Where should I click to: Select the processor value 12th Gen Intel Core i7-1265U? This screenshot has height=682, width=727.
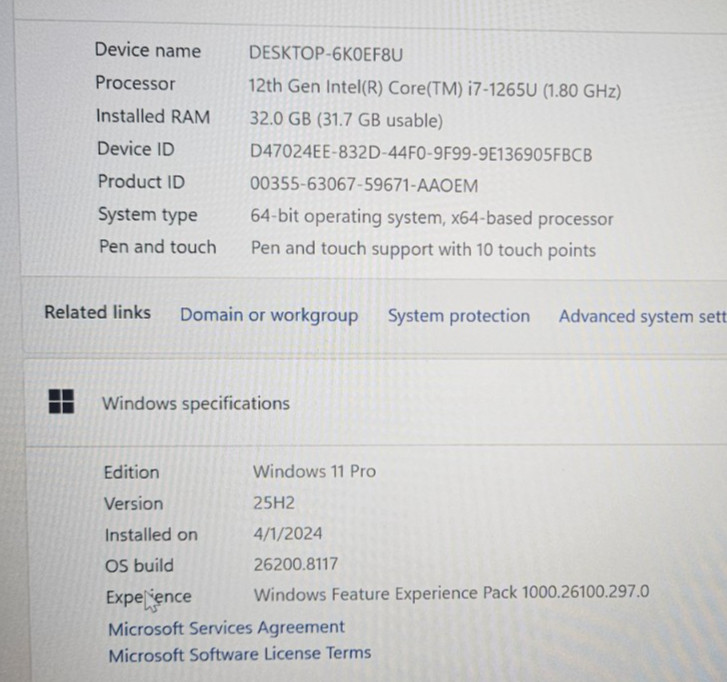pyautogui.click(x=434, y=88)
